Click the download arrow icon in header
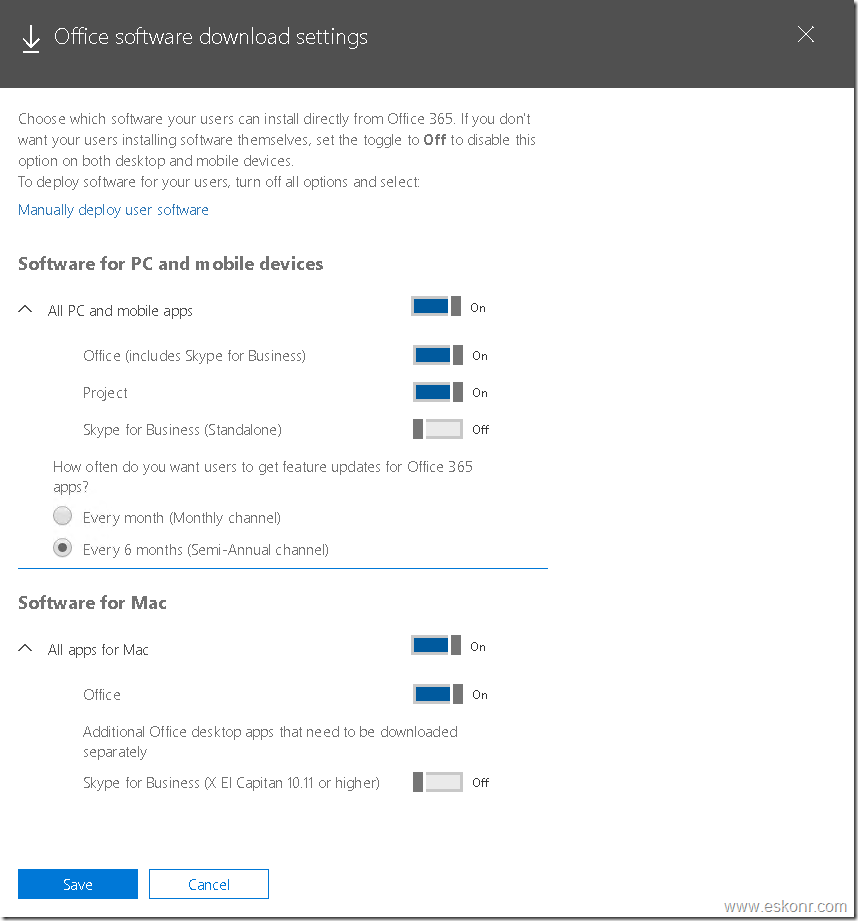Screen dimensions: 858x921 pos(31,39)
